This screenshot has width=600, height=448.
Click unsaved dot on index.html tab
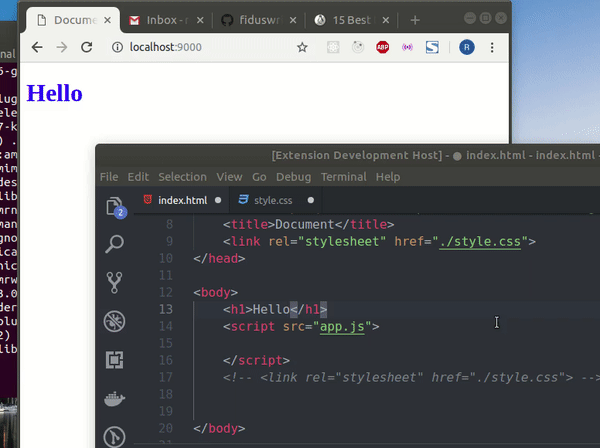(x=218, y=200)
